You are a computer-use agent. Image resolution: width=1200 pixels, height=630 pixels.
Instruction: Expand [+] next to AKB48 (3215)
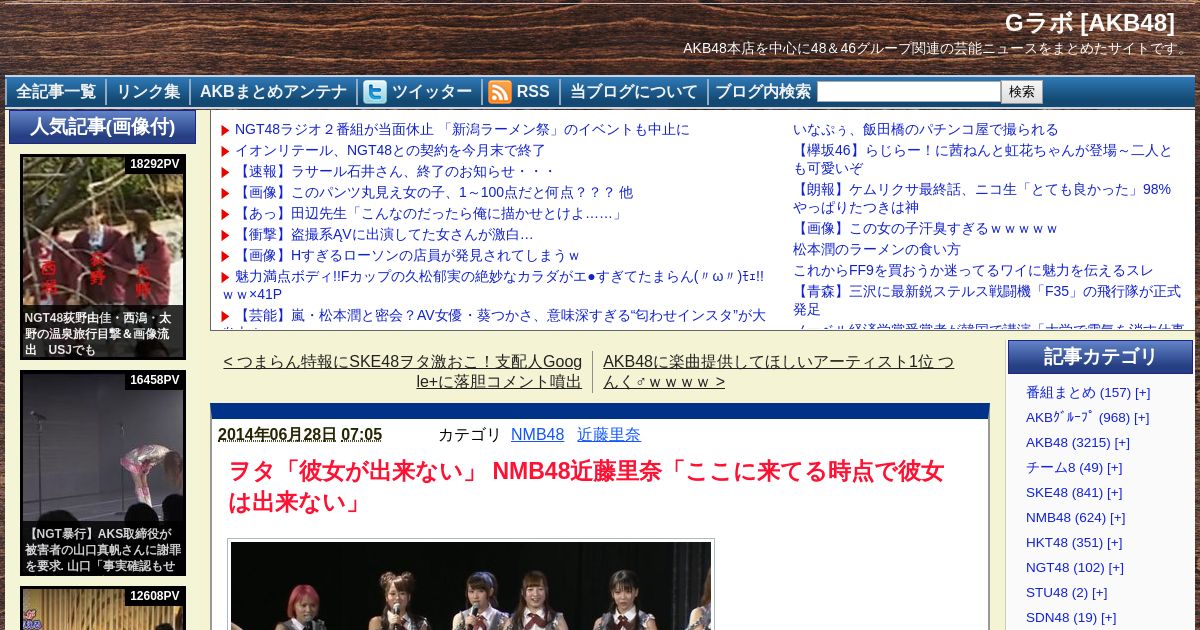1122,442
